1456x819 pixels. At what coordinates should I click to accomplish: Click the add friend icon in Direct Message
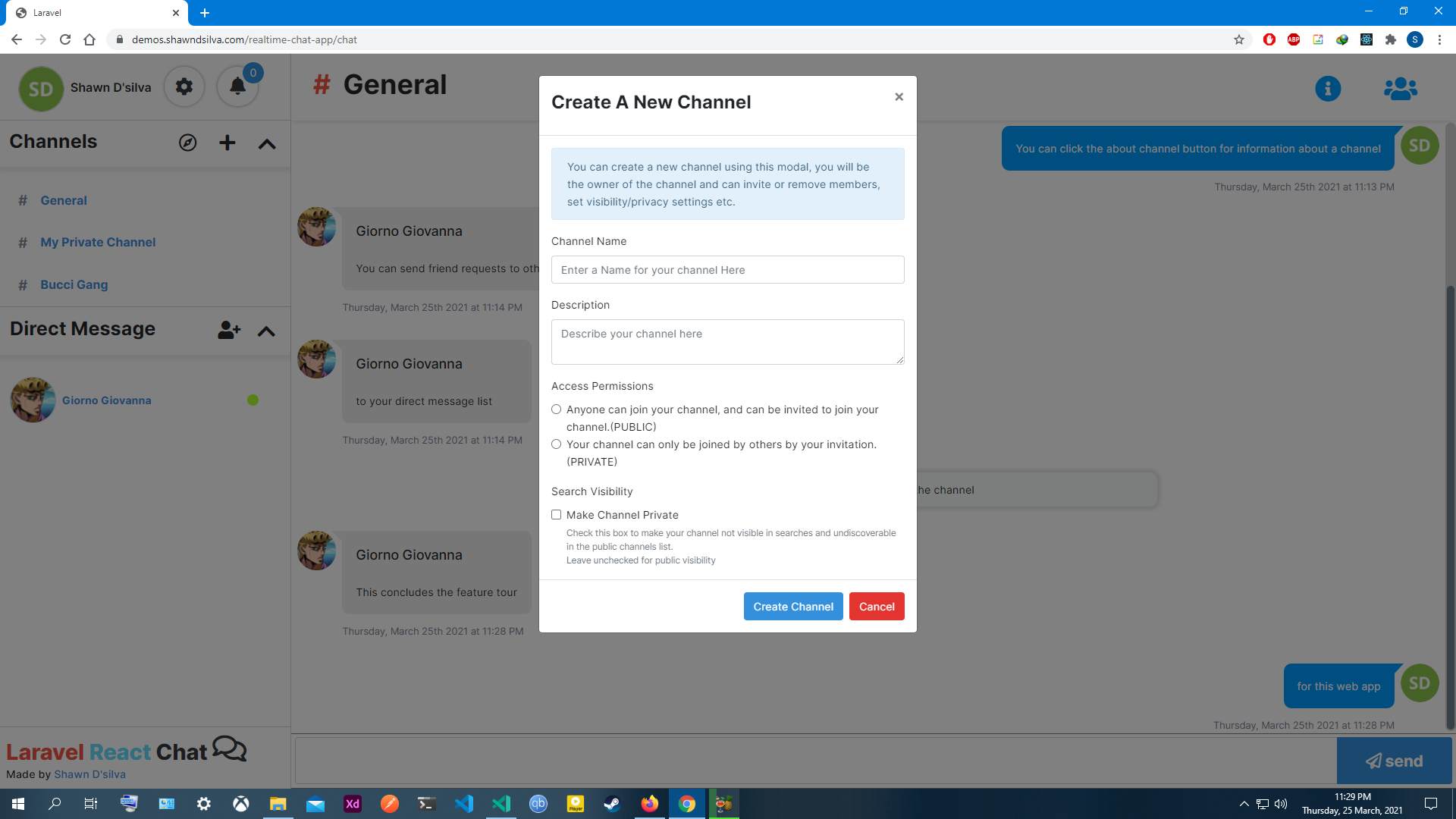pos(228,330)
